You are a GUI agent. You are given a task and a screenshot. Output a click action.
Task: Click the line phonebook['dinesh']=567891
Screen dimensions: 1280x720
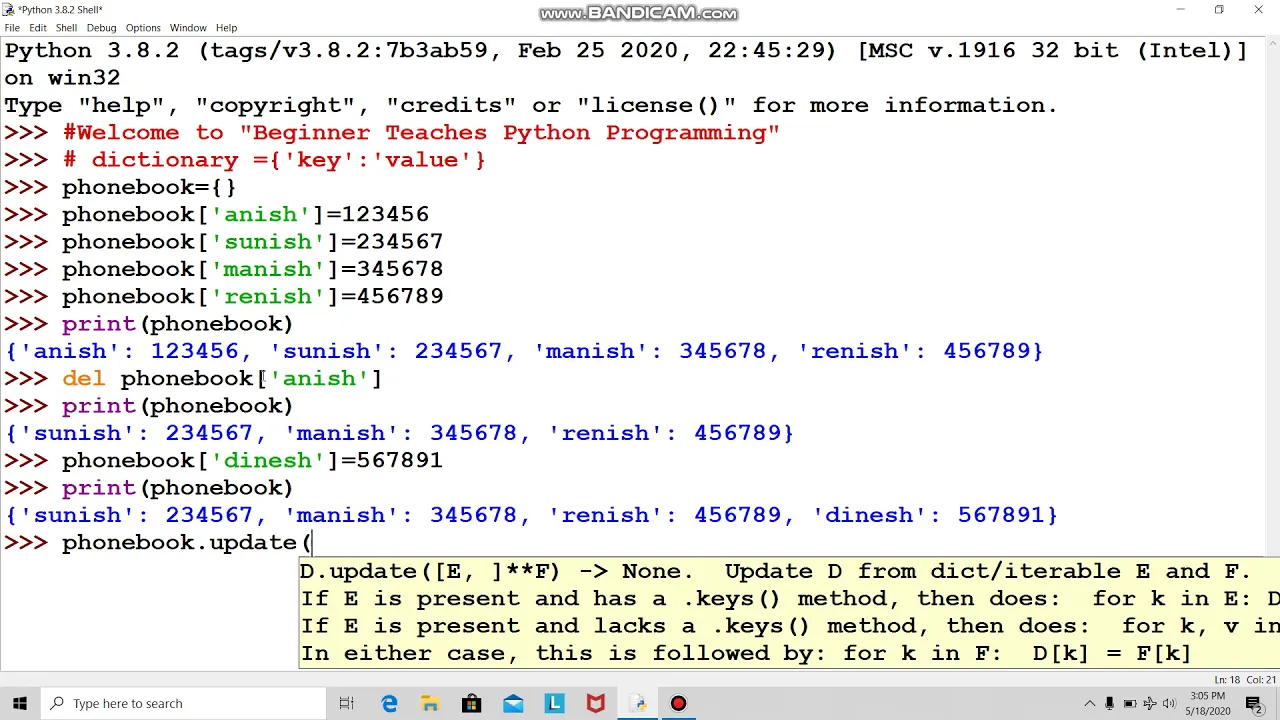point(252,460)
